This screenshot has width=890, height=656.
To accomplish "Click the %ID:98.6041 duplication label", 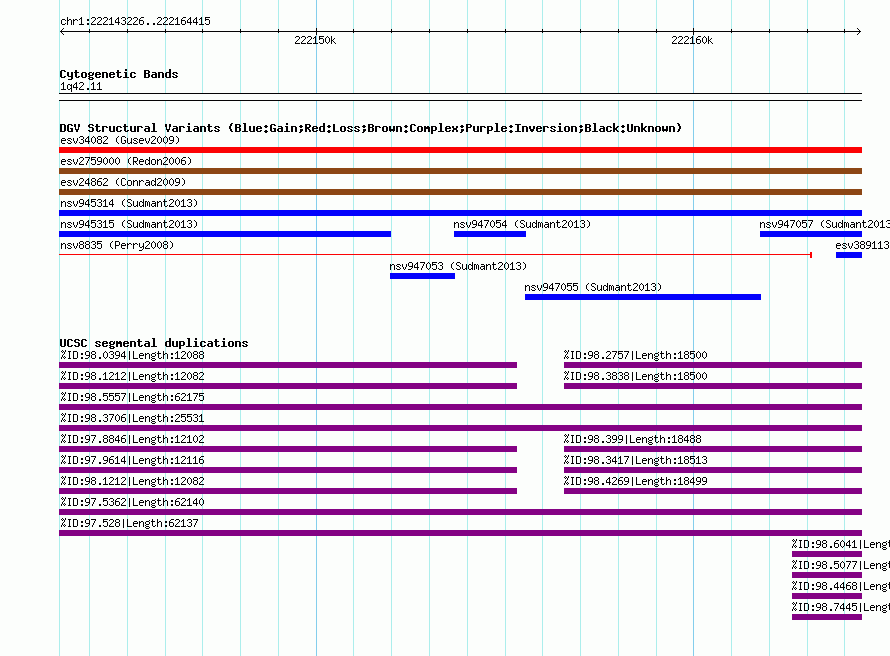I will click(841, 544).
